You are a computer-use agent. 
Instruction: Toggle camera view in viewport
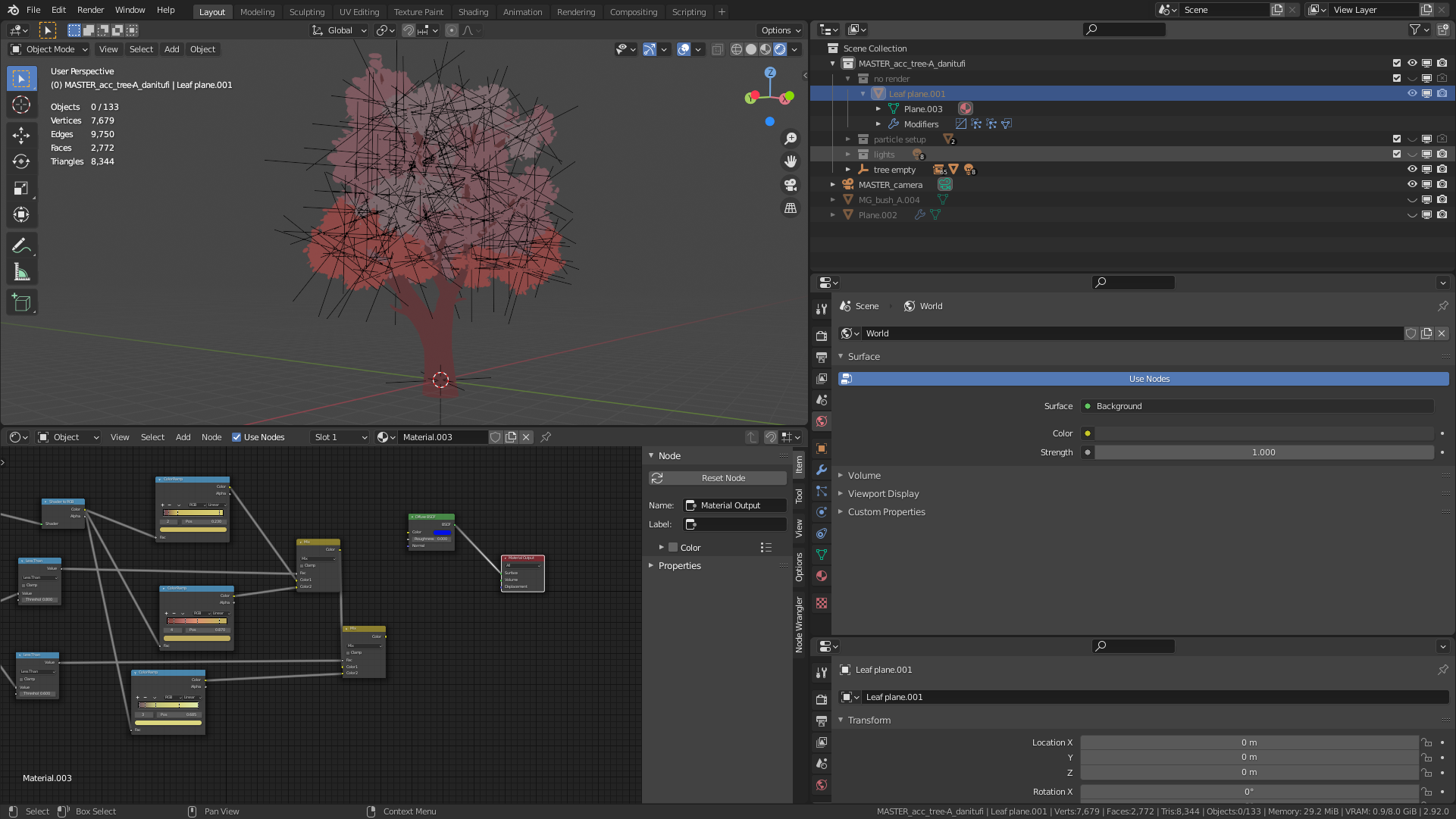(791, 185)
